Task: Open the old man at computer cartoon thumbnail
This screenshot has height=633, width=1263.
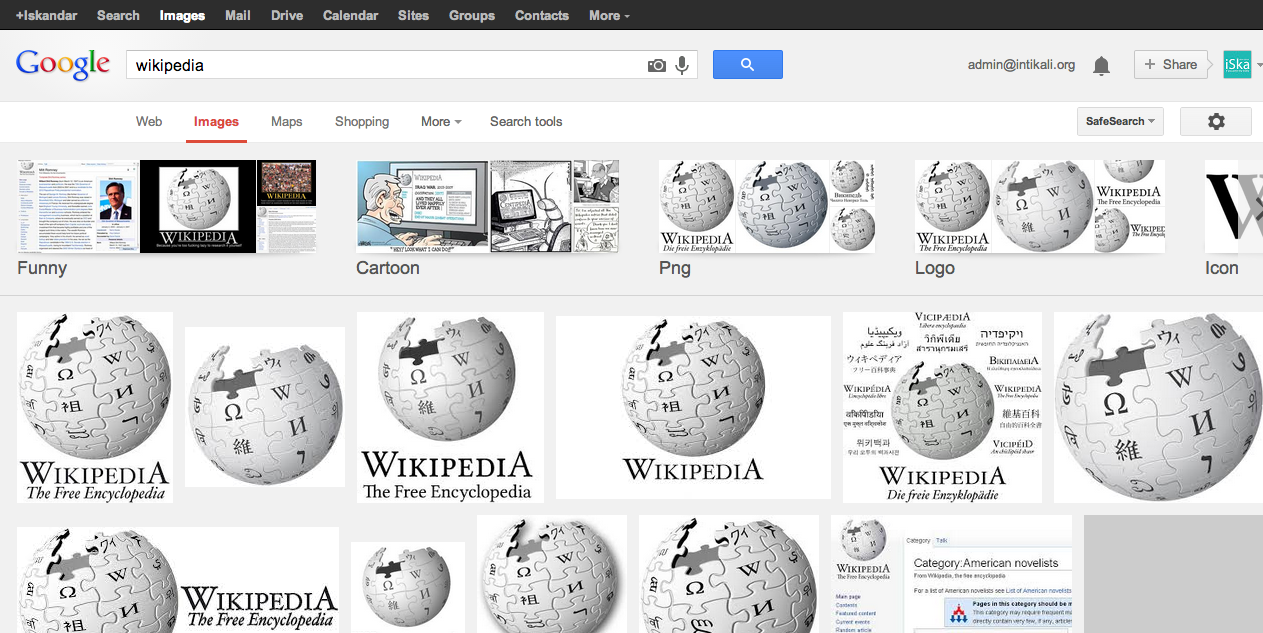Action: (423, 206)
